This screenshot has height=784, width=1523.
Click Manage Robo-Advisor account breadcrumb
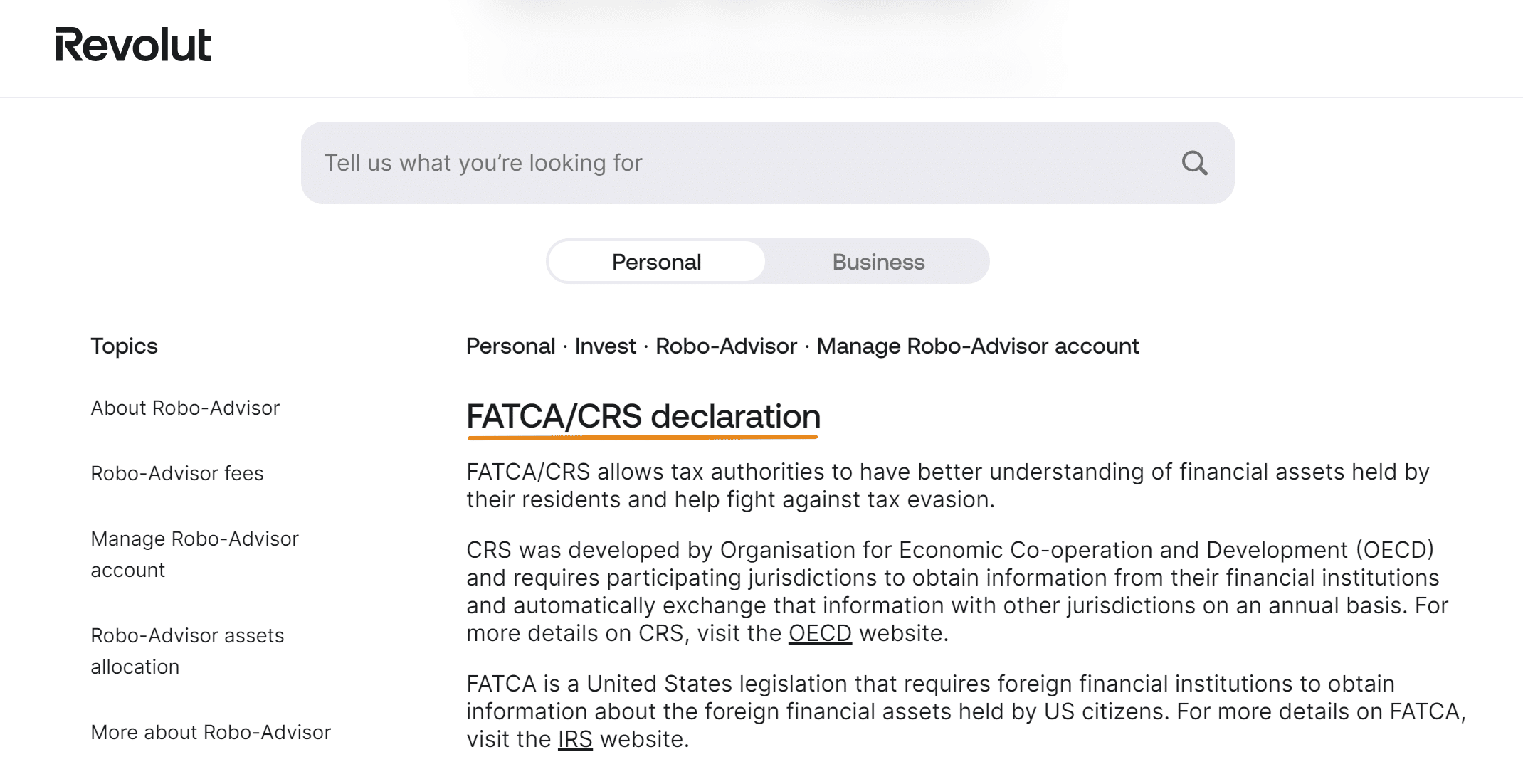[x=977, y=346]
